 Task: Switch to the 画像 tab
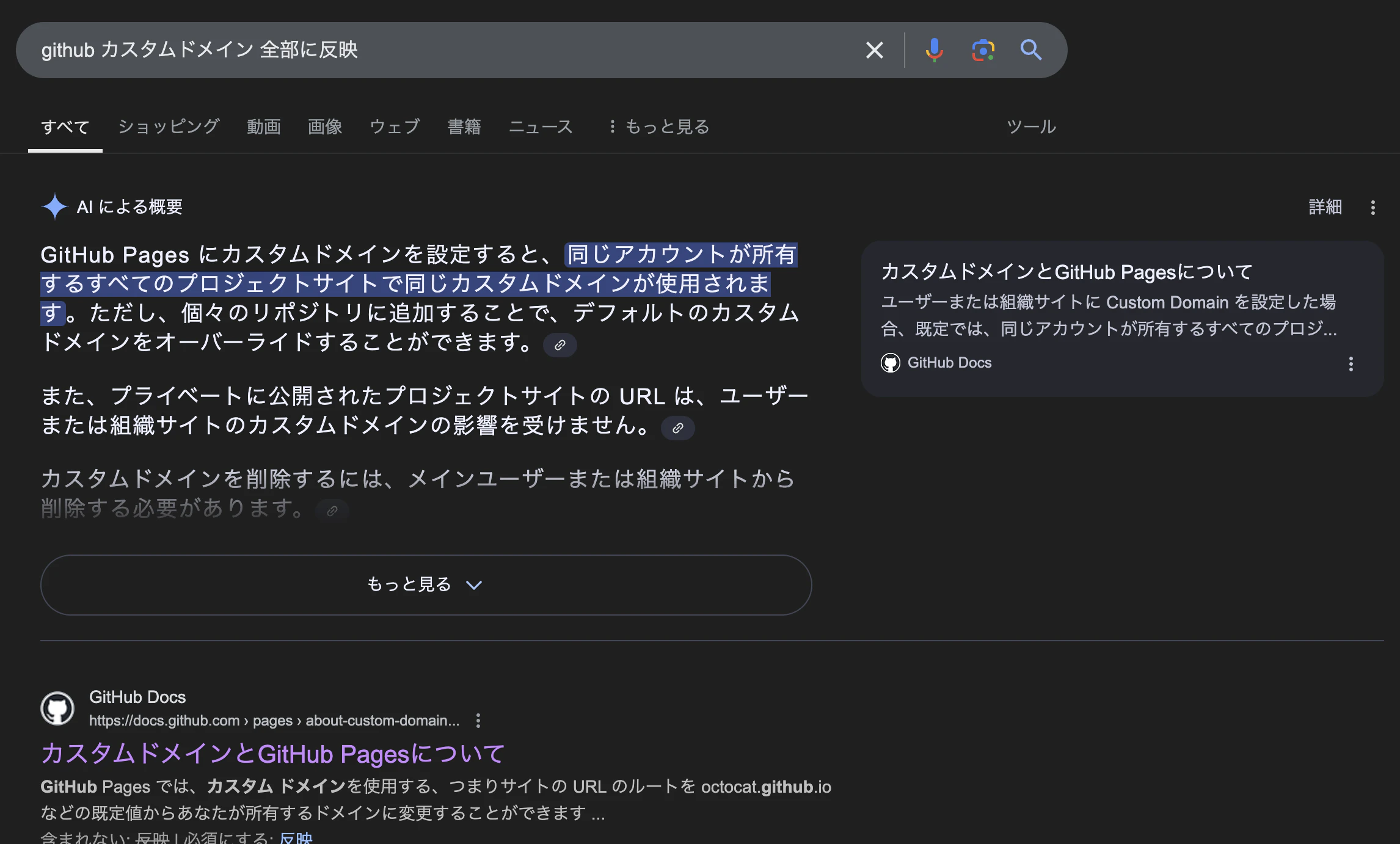point(325,126)
